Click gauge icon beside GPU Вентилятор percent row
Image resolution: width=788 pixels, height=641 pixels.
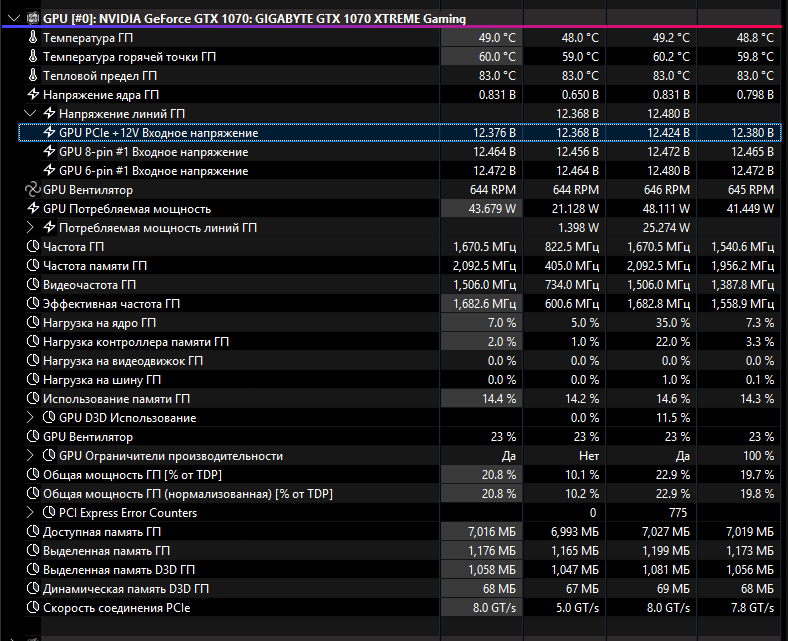33,436
